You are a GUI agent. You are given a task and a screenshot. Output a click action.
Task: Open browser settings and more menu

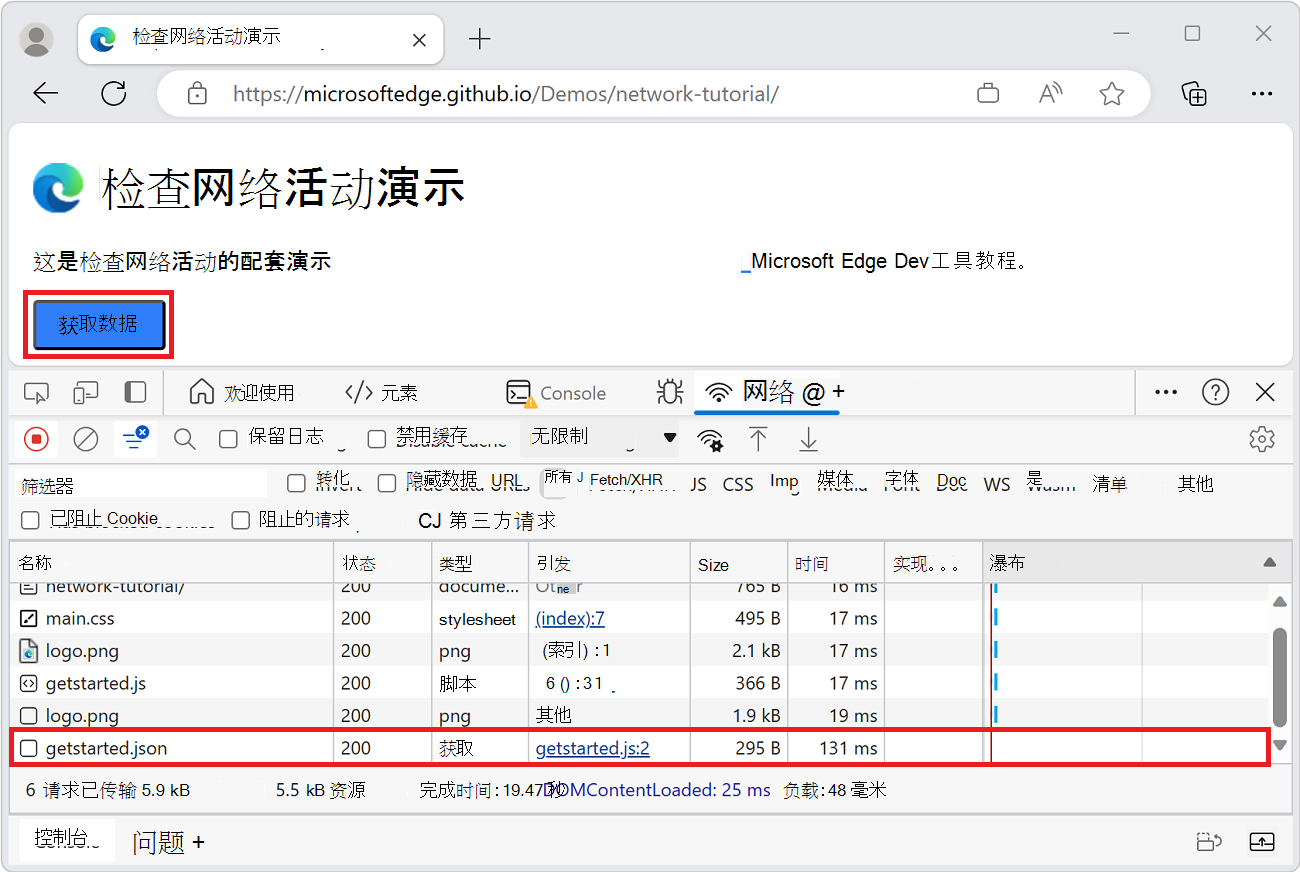[1262, 94]
